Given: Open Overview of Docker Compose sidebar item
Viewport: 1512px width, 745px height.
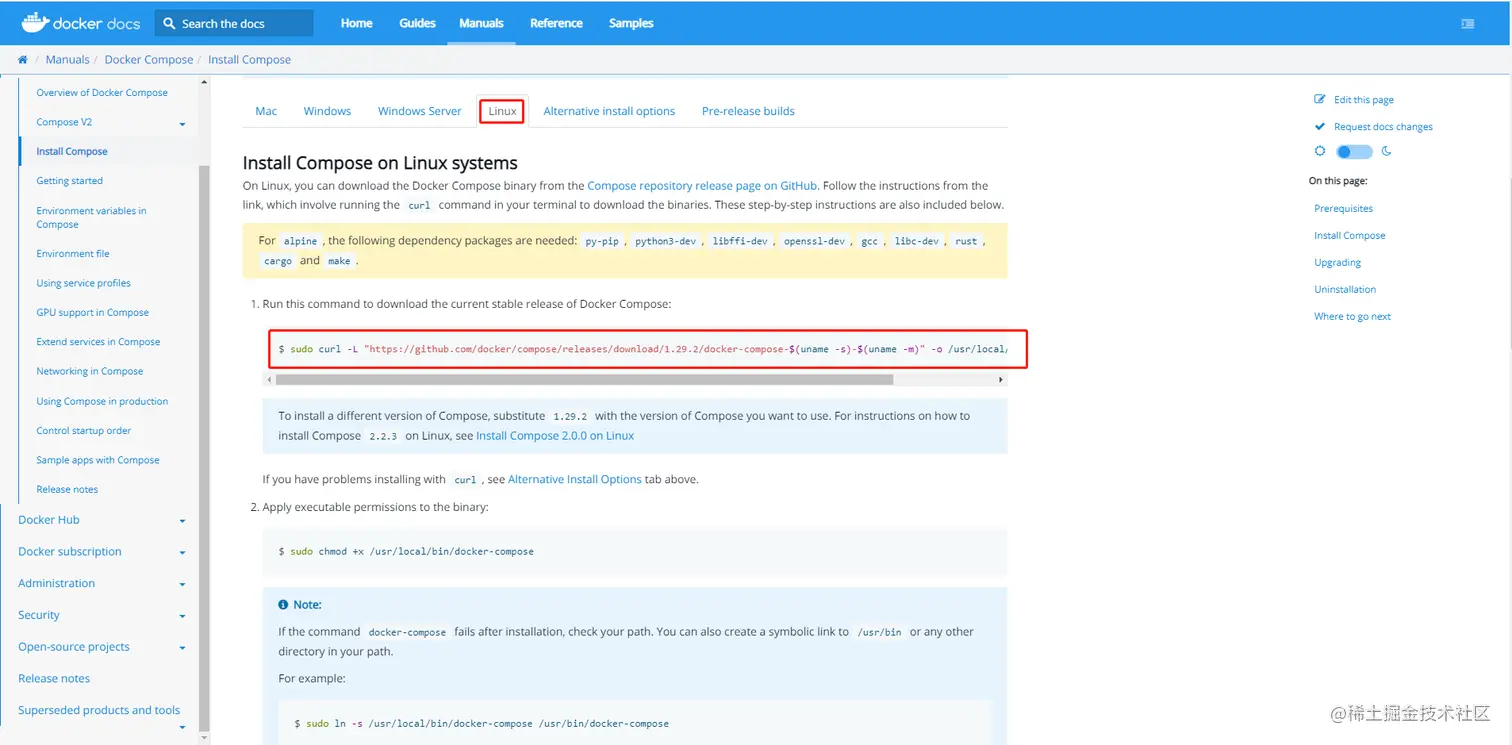Looking at the screenshot, I should click(102, 93).
